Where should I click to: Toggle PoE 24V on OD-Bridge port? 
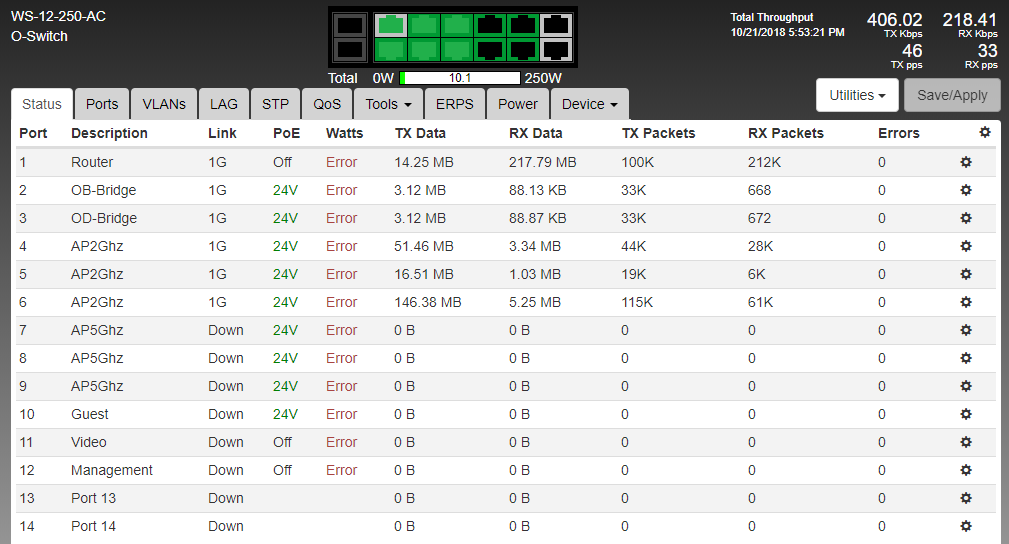(285, 218)
